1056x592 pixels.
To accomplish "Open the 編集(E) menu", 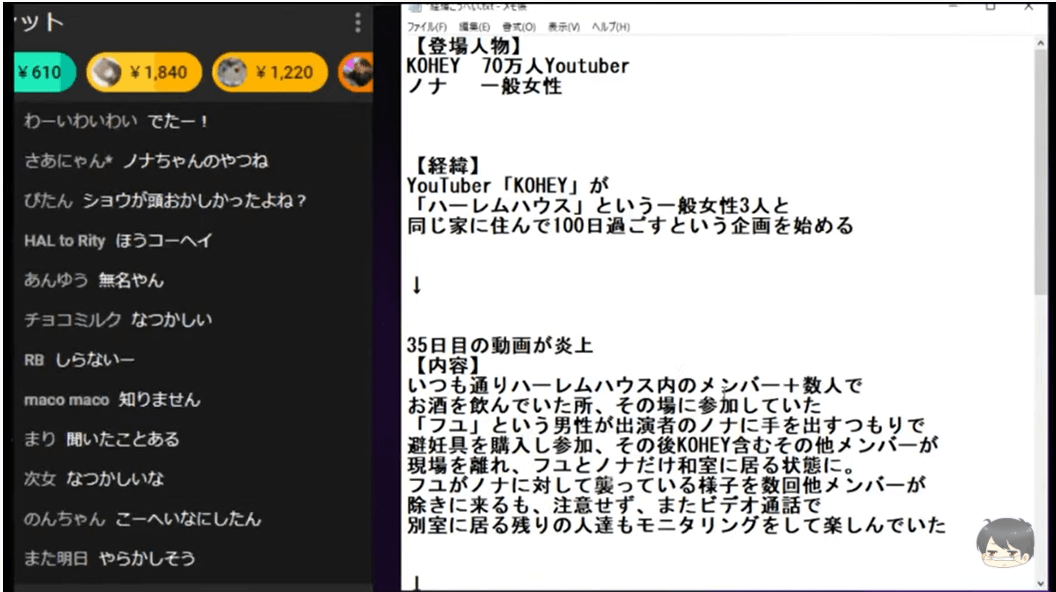I will coord(475,26).
